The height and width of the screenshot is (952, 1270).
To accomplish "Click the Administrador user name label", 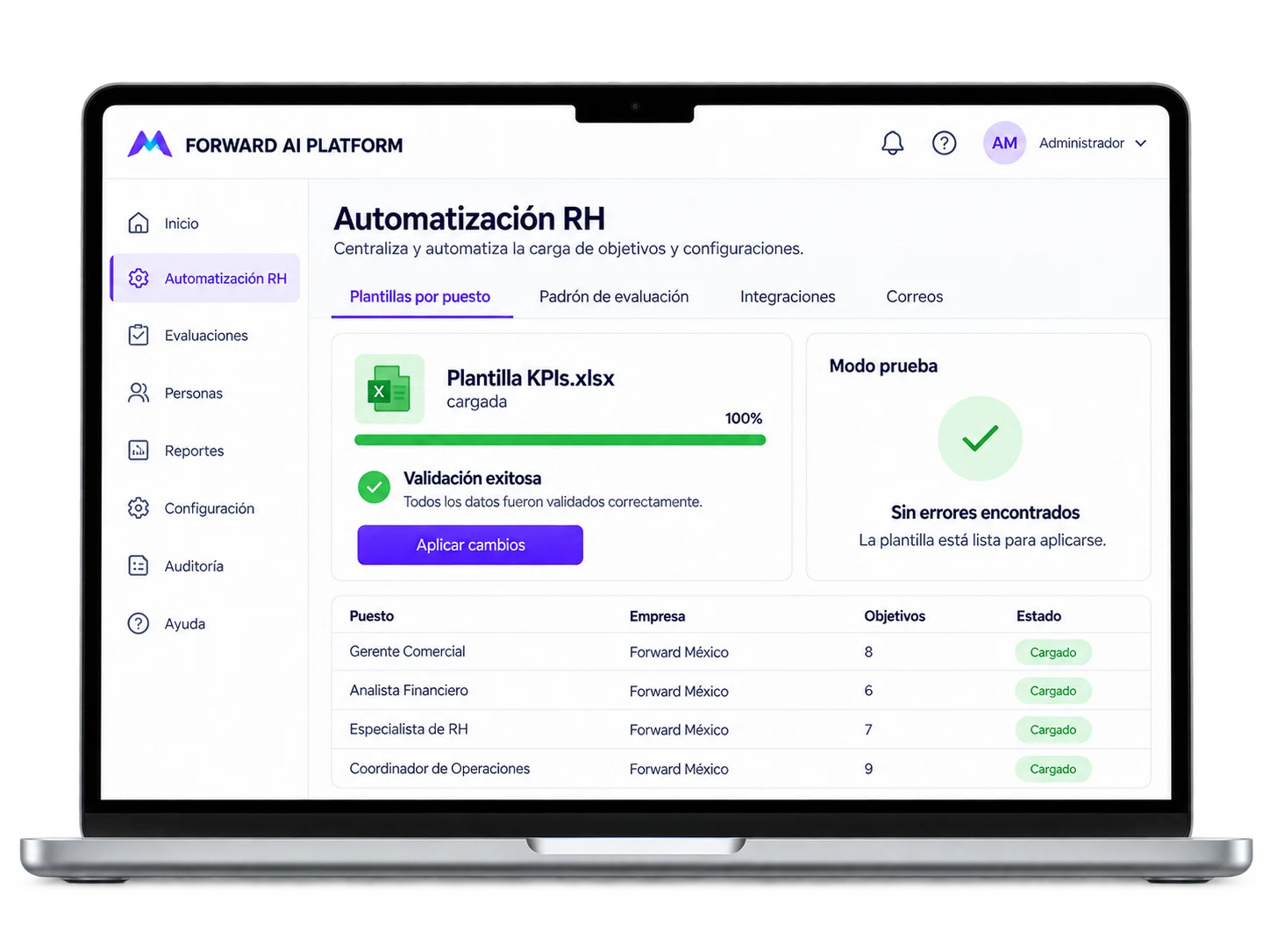I will point(1081,143).
